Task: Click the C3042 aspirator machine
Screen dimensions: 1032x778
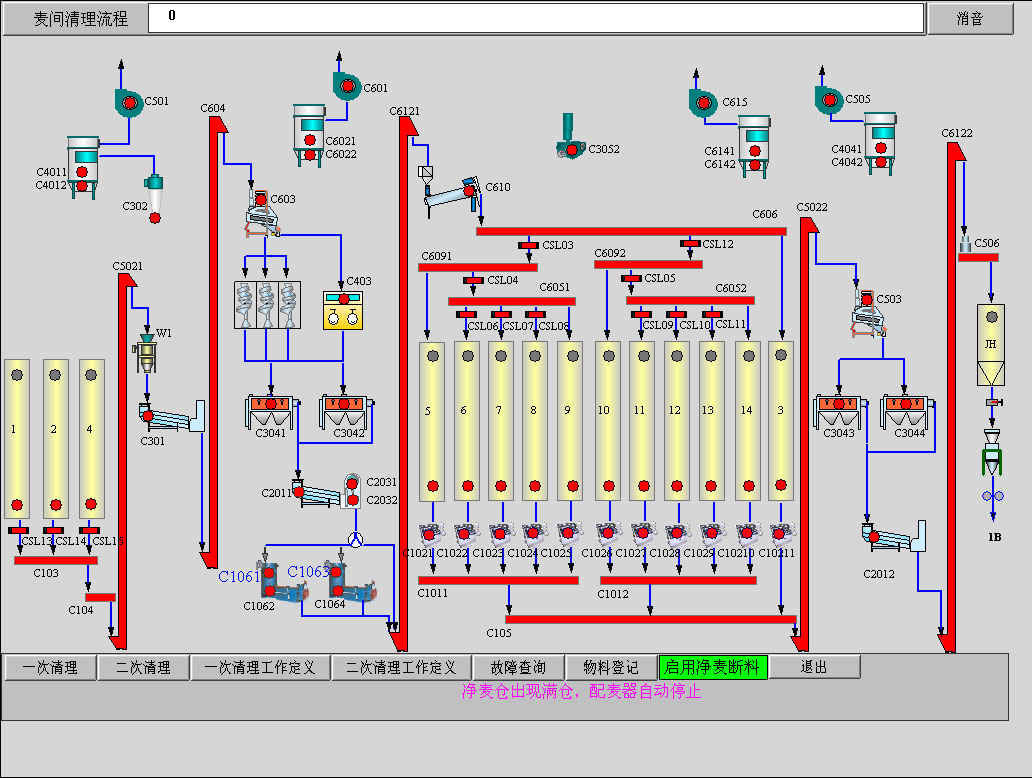Action: pos(345,411)
